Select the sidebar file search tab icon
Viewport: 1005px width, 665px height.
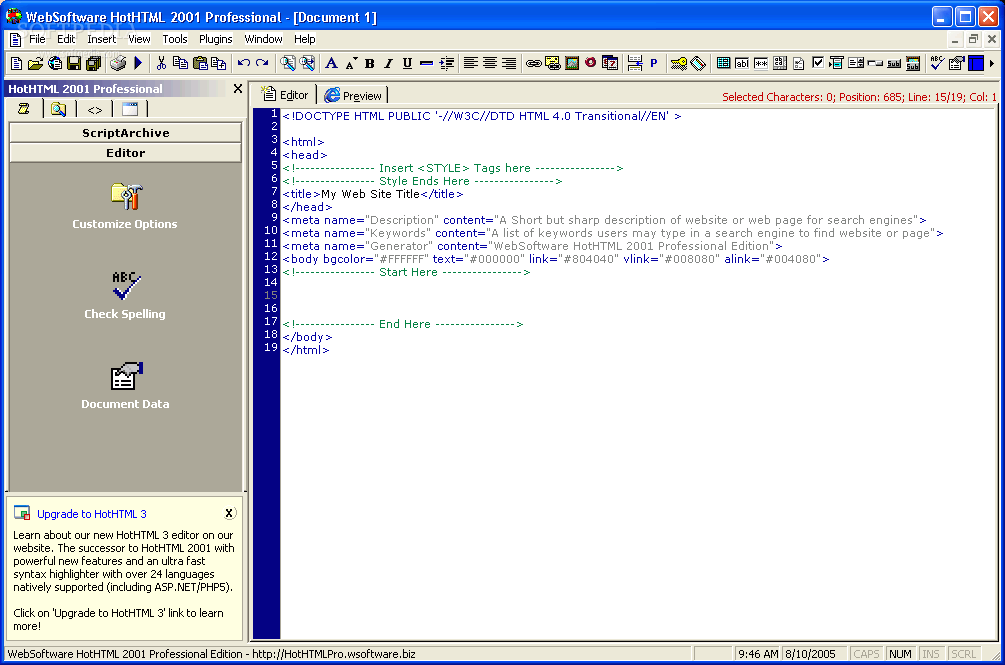(58, 109)
